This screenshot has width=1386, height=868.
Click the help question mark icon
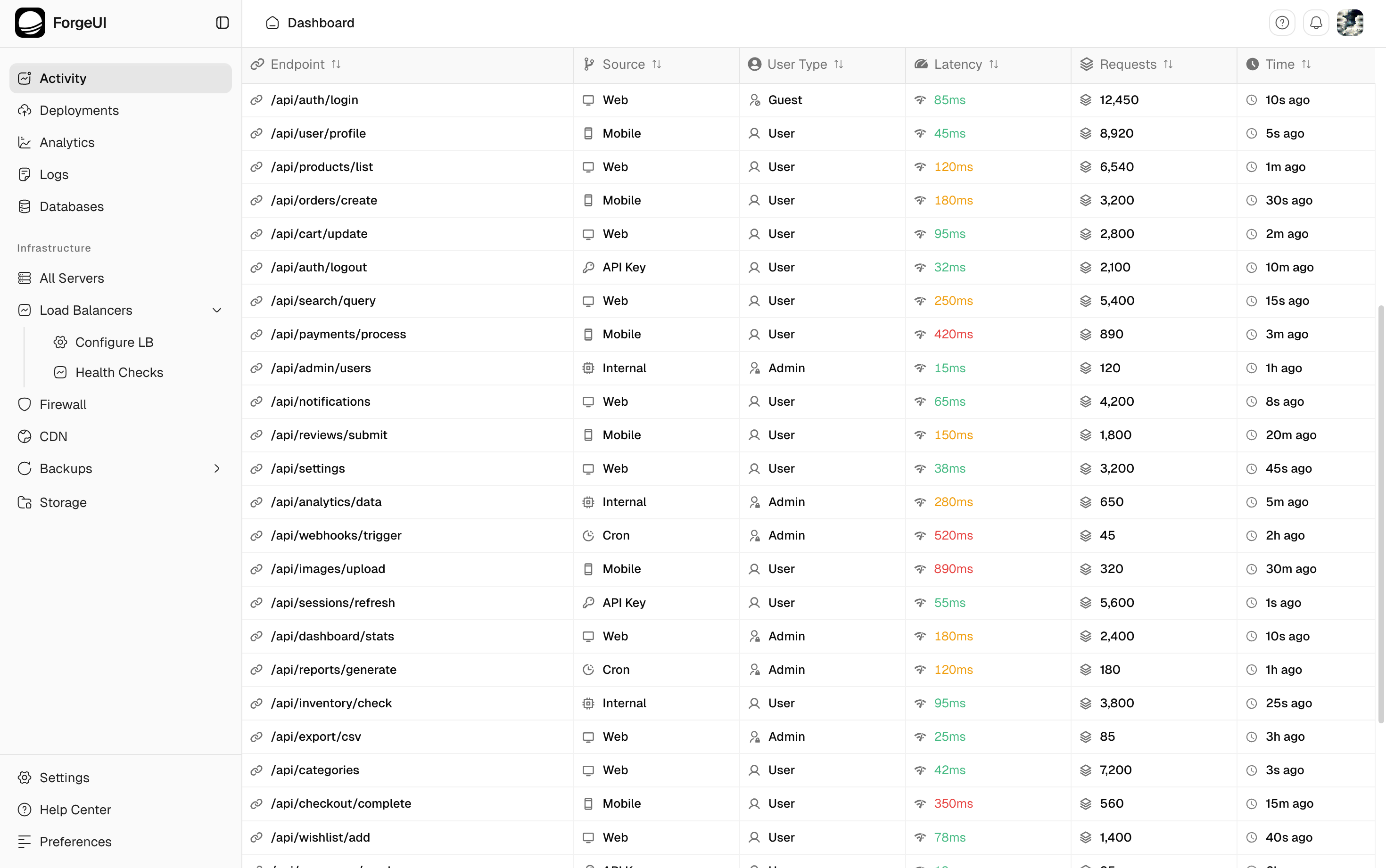click(x=1282, y=23)
